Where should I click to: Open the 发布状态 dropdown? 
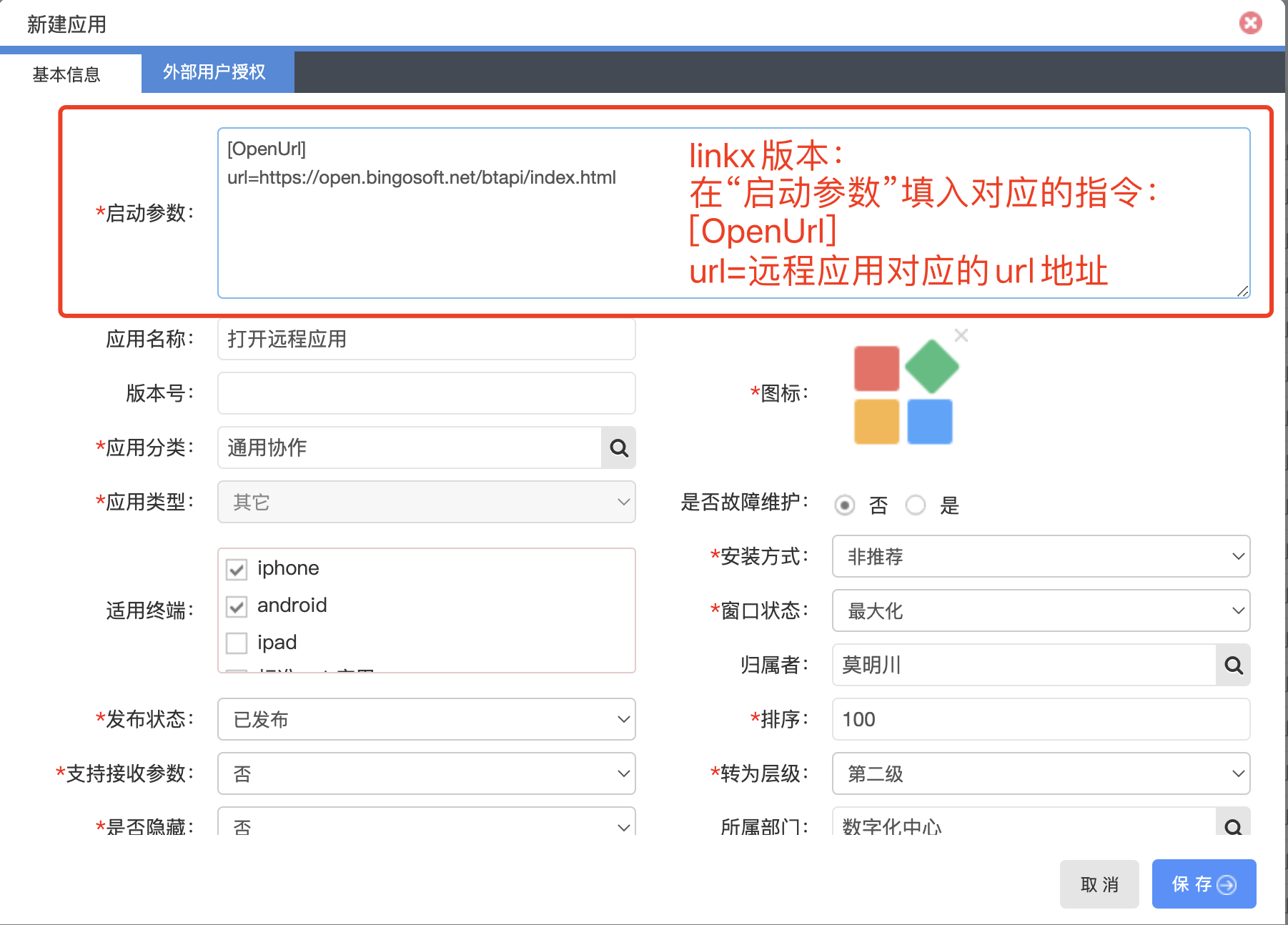426,719
